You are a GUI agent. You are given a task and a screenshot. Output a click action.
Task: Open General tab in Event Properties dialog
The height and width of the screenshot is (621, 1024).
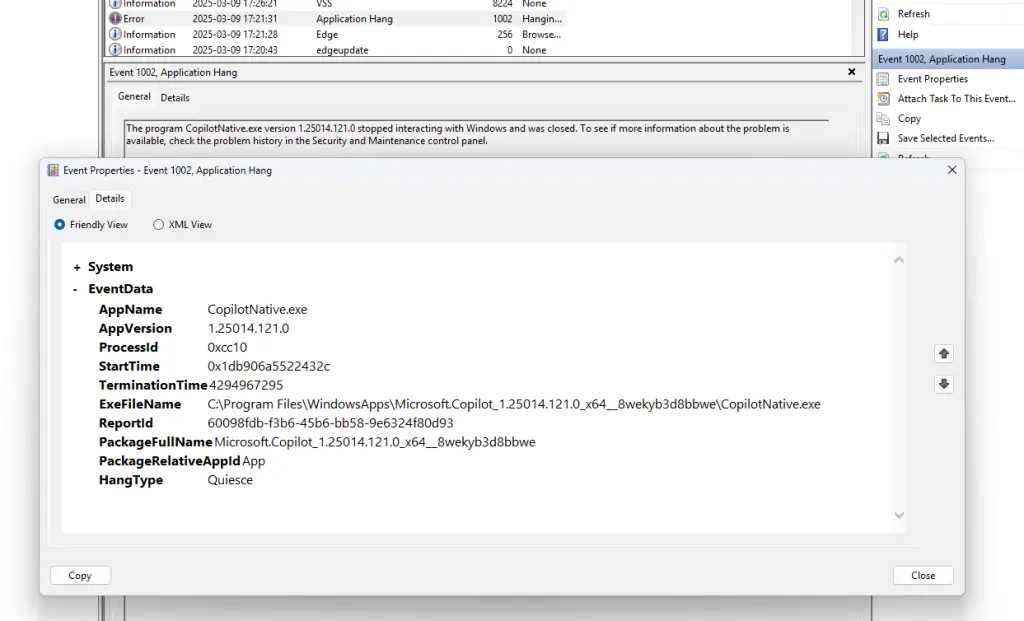tap(69, 200)
